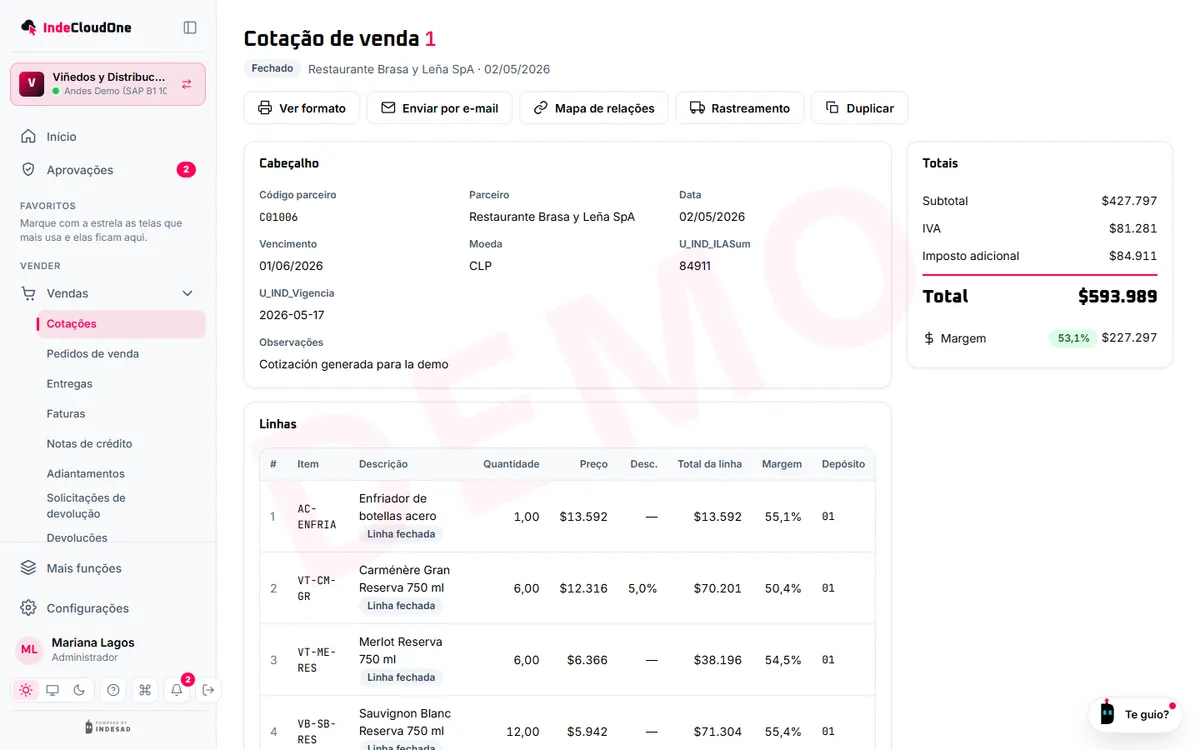Open Mais funções
1200x750 pixels.
108,568
